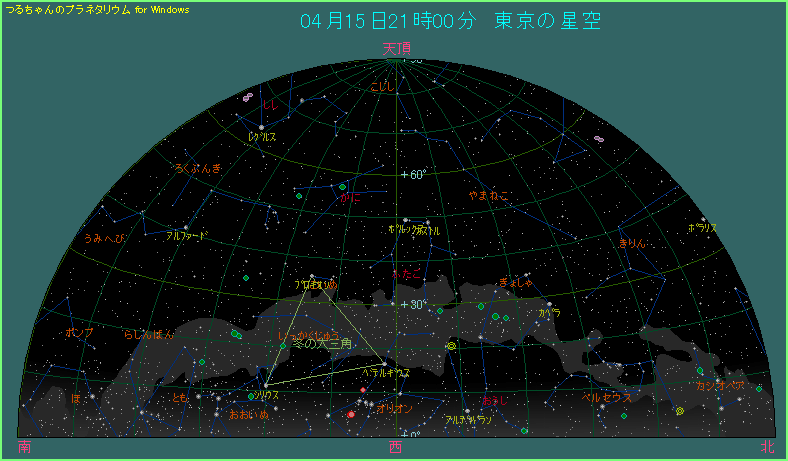Click the カシオペア constellation label
Image resolution: width=788 pixels, height=461 pixels.
pos(720,385)
